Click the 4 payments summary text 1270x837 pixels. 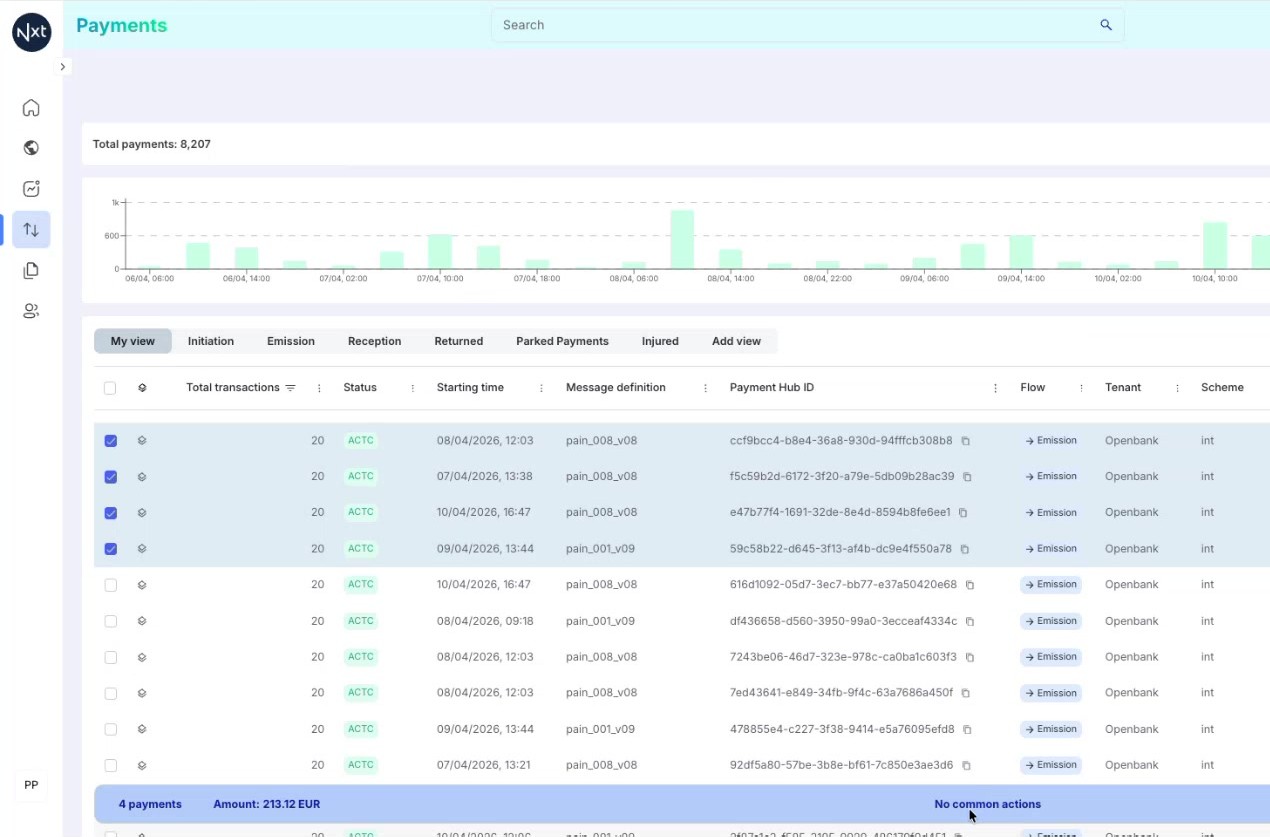pos(150,804)
